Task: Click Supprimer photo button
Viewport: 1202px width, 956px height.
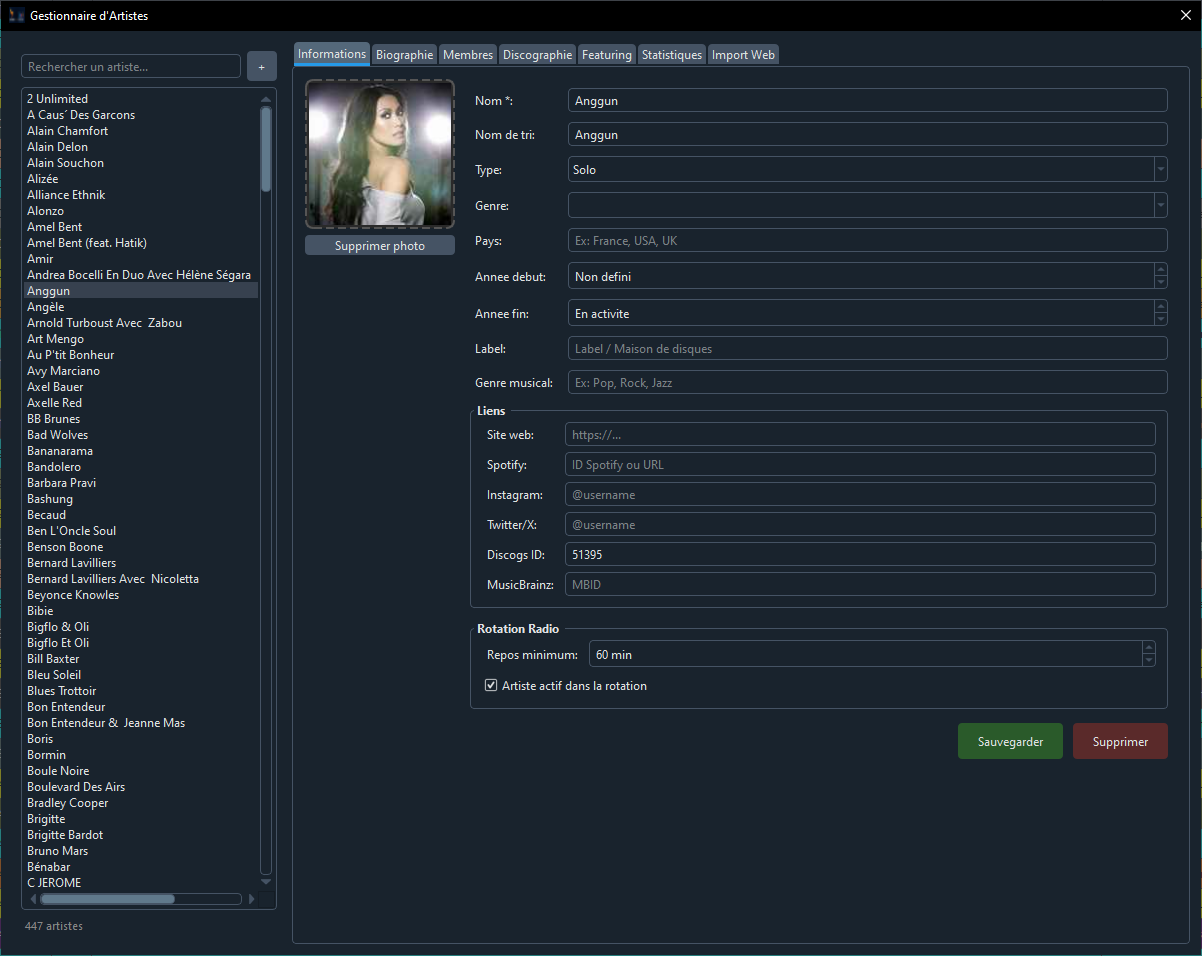Action: (x=380, y=246)
